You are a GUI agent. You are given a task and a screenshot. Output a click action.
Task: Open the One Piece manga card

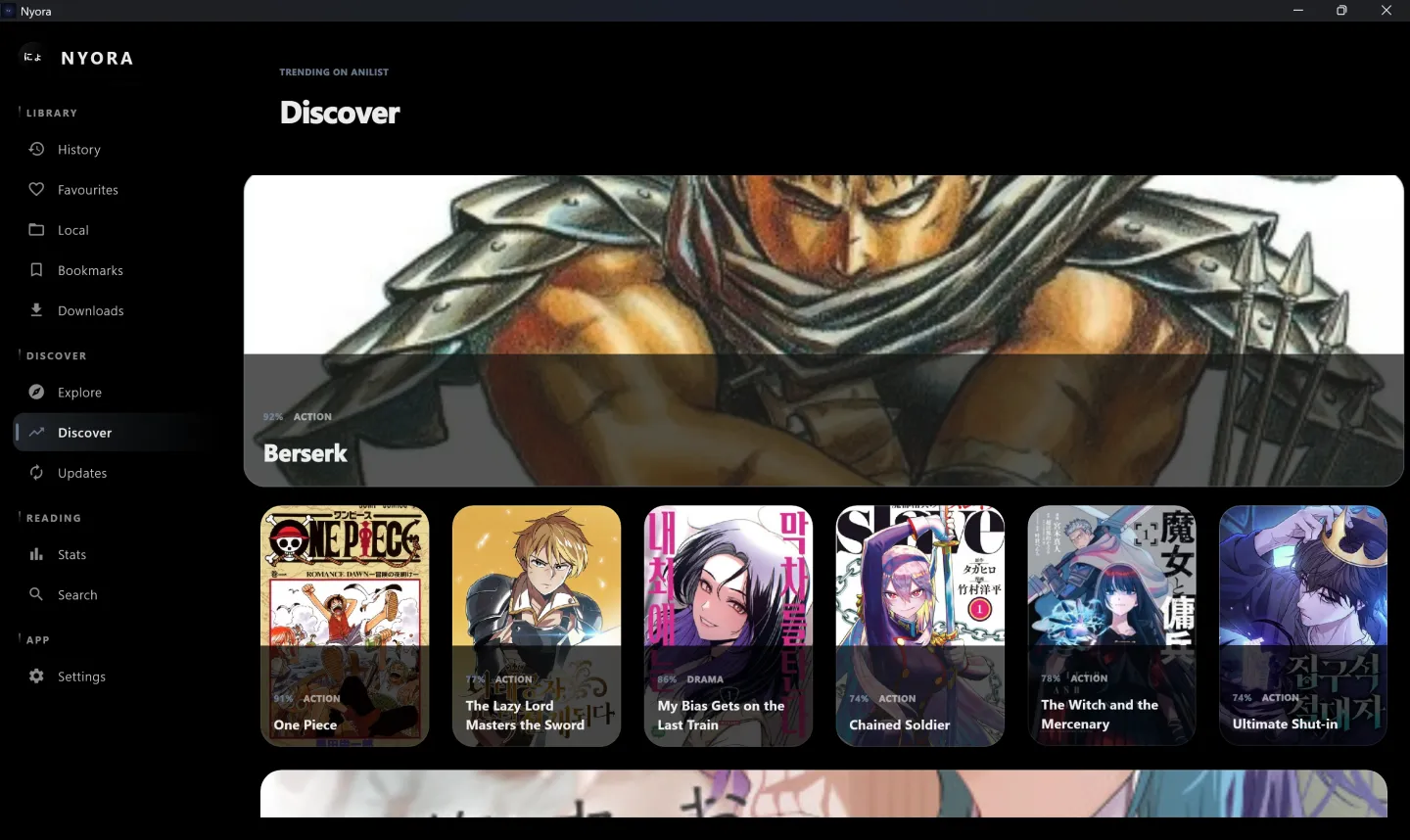click(345, 626)
